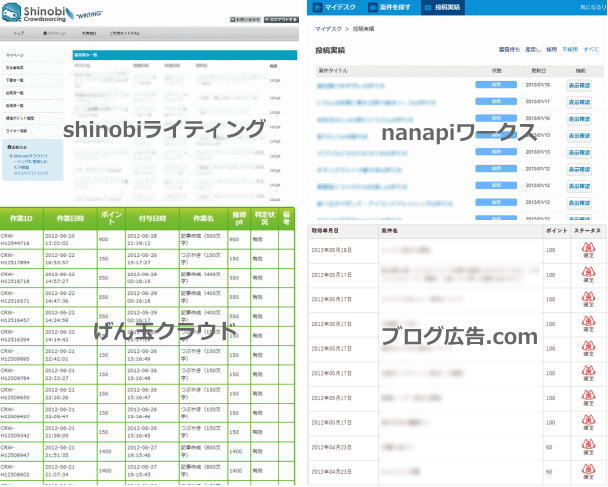Image resolution: width=608 pixels, height=487 pixels.
Task: Click the 取得年月日 column header
Action: coord(325,231)
